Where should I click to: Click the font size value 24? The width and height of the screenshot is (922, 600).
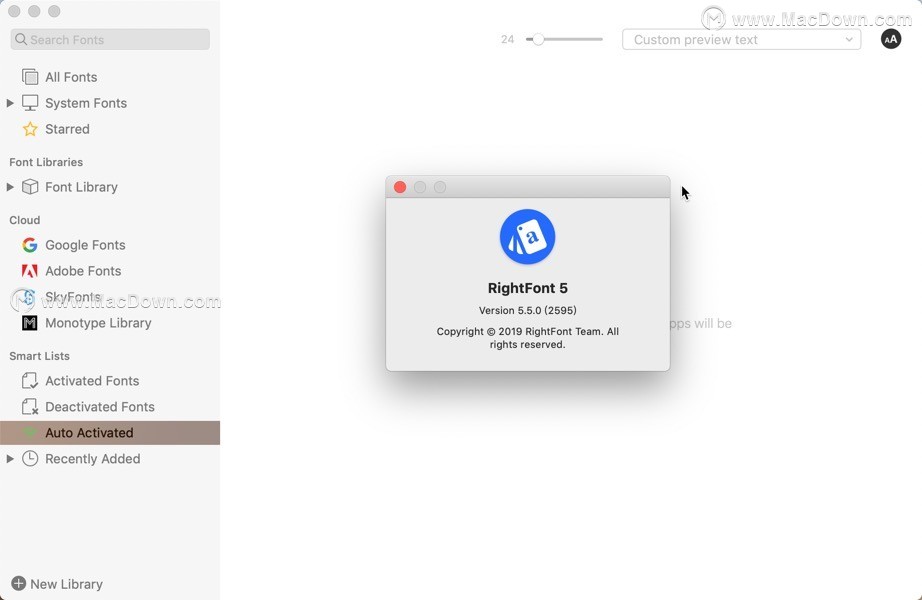507,39
